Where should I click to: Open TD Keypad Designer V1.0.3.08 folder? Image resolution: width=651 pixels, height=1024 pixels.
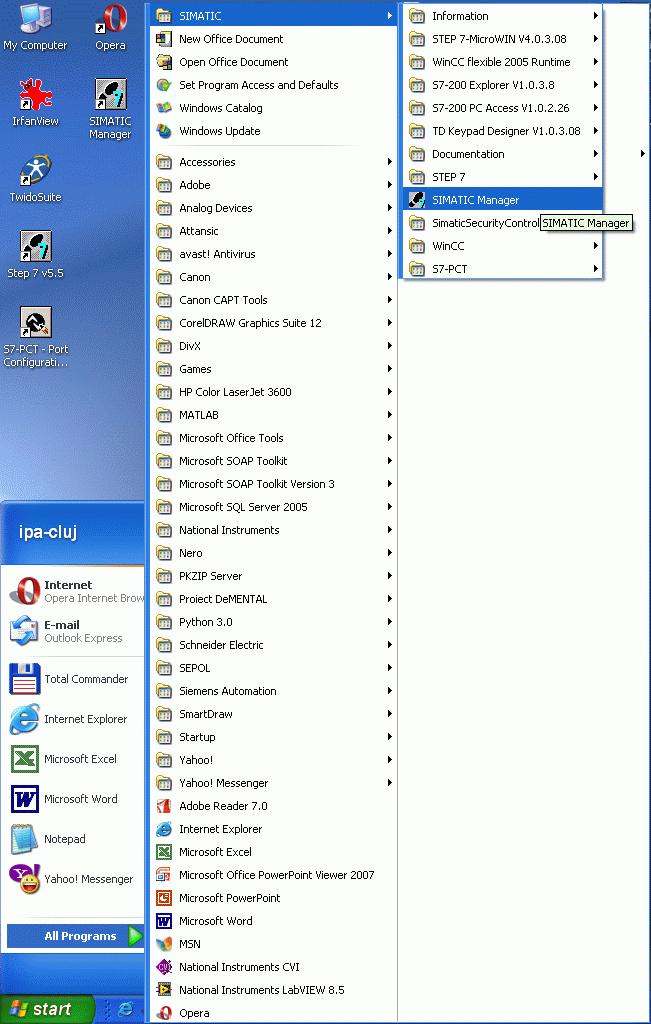[x=502, y=131]
